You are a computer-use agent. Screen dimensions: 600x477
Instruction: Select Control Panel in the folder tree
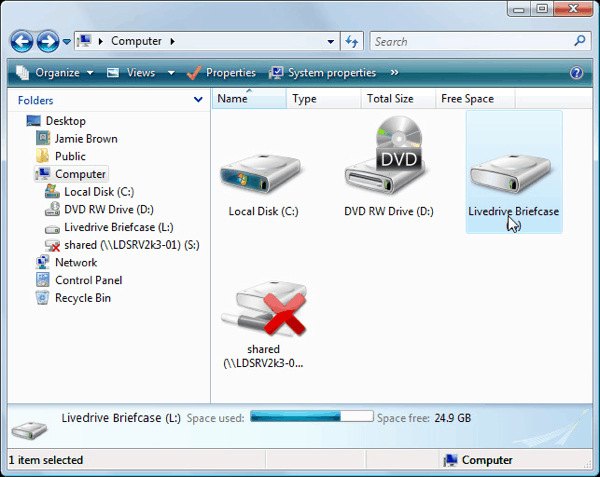tap(88, 280)
